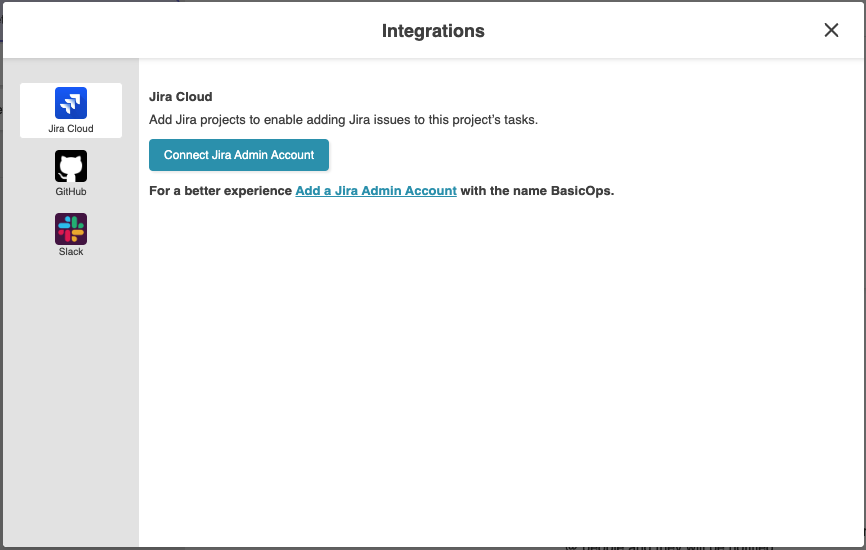The width and height of the screenshot is (866, 550).
Task: Click the Integrations dialog title
Action: pyautogui.click(x=433, y=31)
